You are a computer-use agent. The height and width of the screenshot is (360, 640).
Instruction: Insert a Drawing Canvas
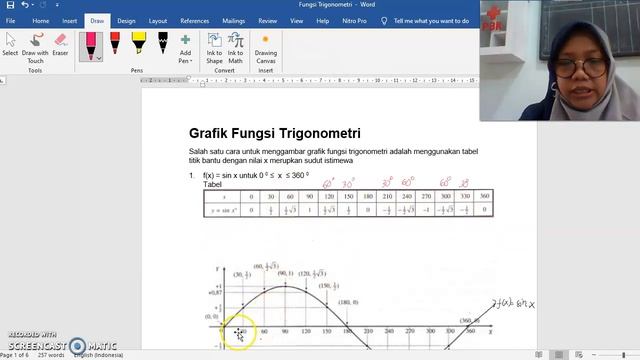266,49
